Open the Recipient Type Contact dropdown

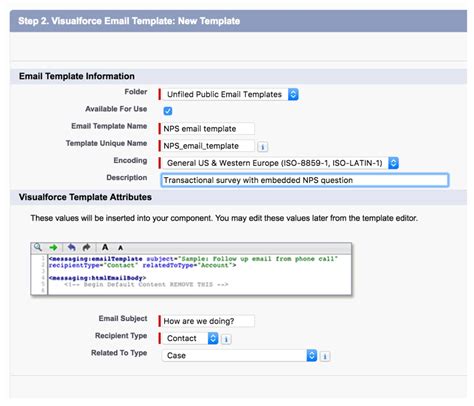click(x=190, y=338)
